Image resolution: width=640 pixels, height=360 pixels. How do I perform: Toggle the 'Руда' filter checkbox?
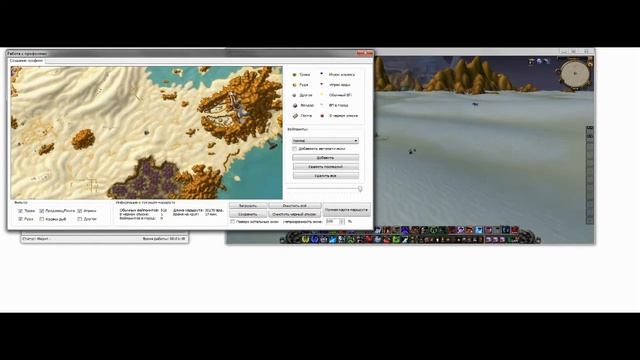pyautogui.click(x=20, y=219)
